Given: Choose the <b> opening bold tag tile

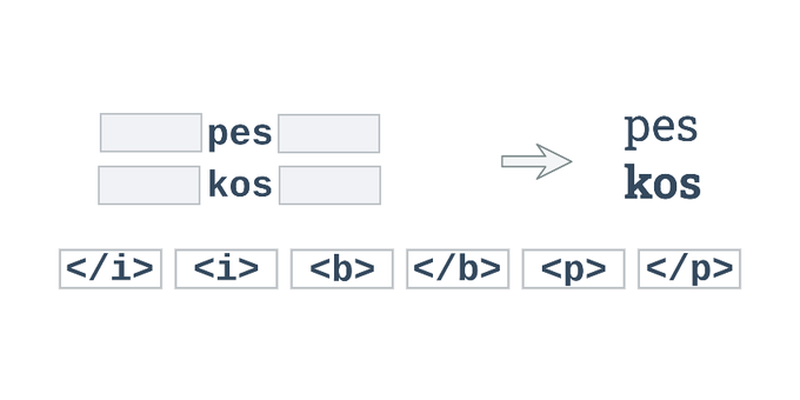Looking at the screenshot, I should click(342, 269).
